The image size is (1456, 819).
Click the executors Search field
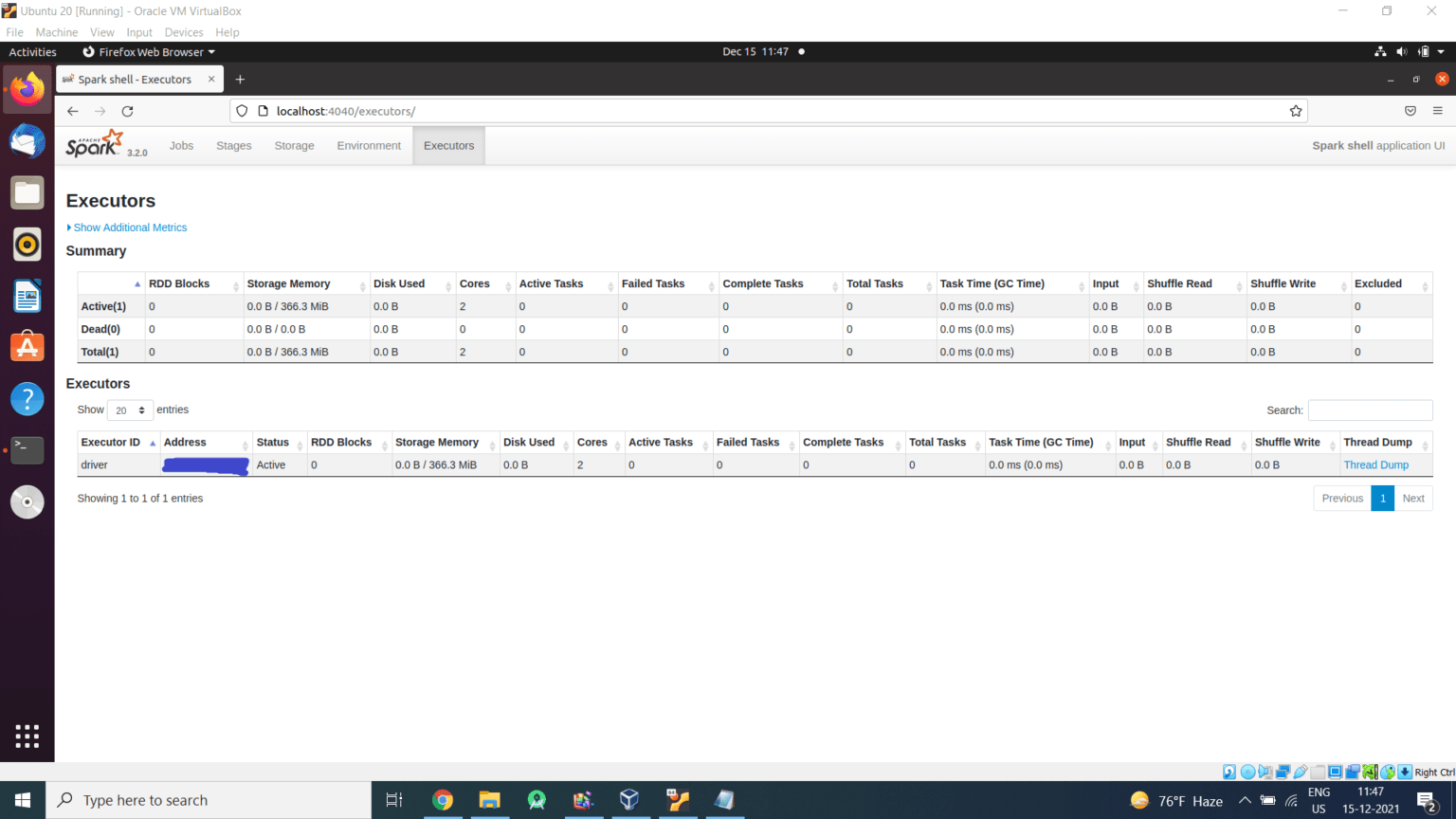coord(1370,409)
